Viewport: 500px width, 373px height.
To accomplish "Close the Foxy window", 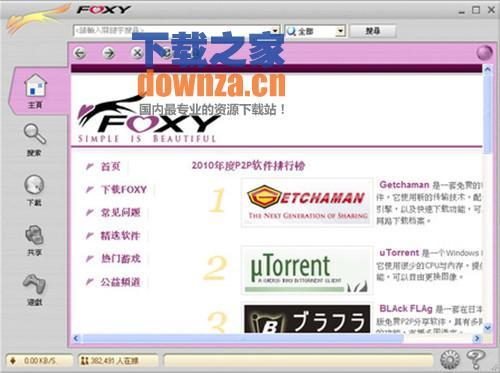I will 491,10.
